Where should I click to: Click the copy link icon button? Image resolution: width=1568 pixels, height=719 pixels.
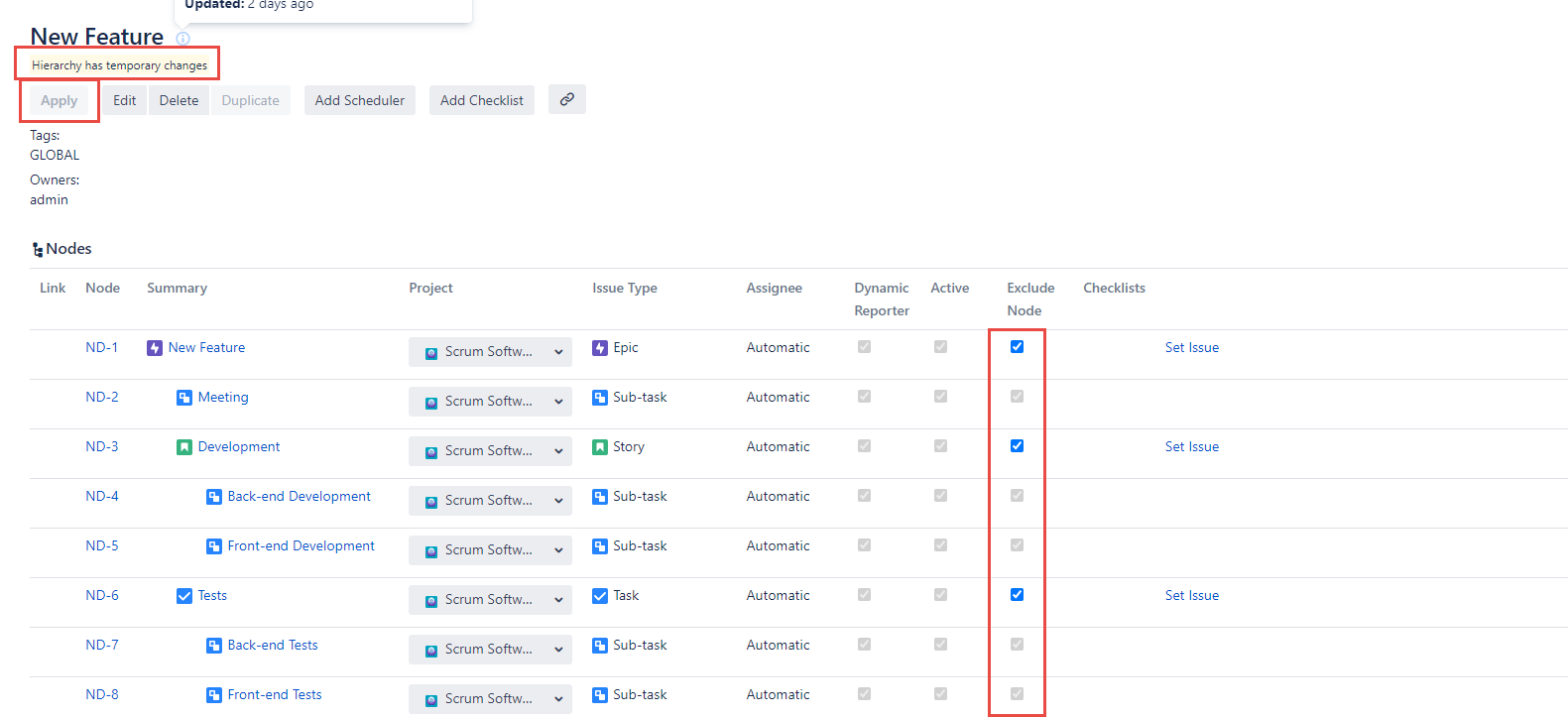click(x=566, y=99)
